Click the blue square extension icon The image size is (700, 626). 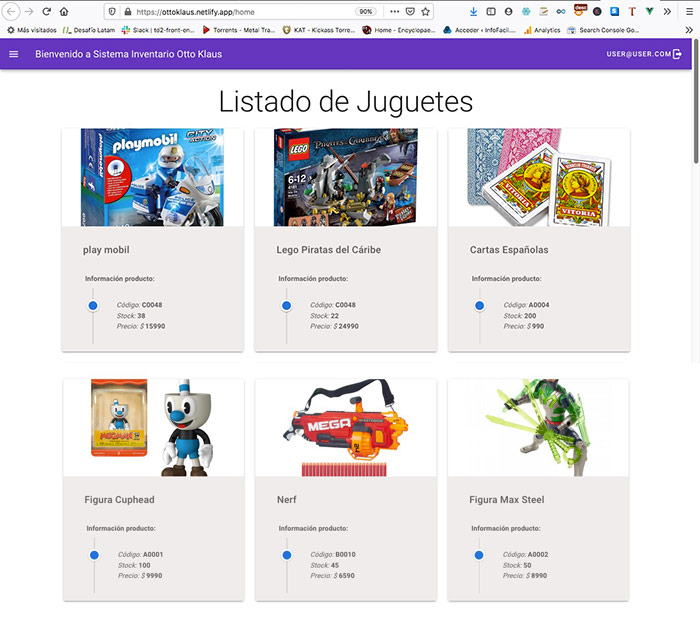tap(615, 12)
